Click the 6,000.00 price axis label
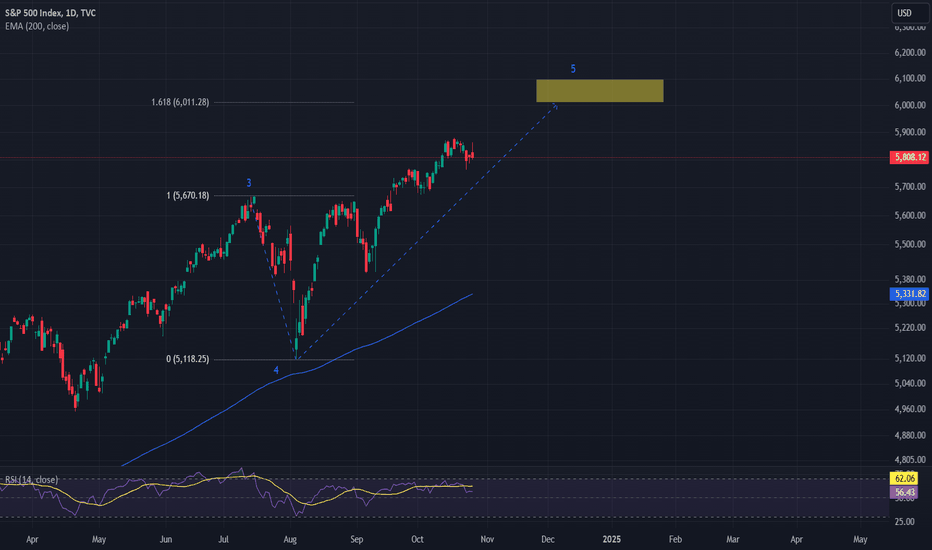932x550 pixels. click(x=910, y=105)
